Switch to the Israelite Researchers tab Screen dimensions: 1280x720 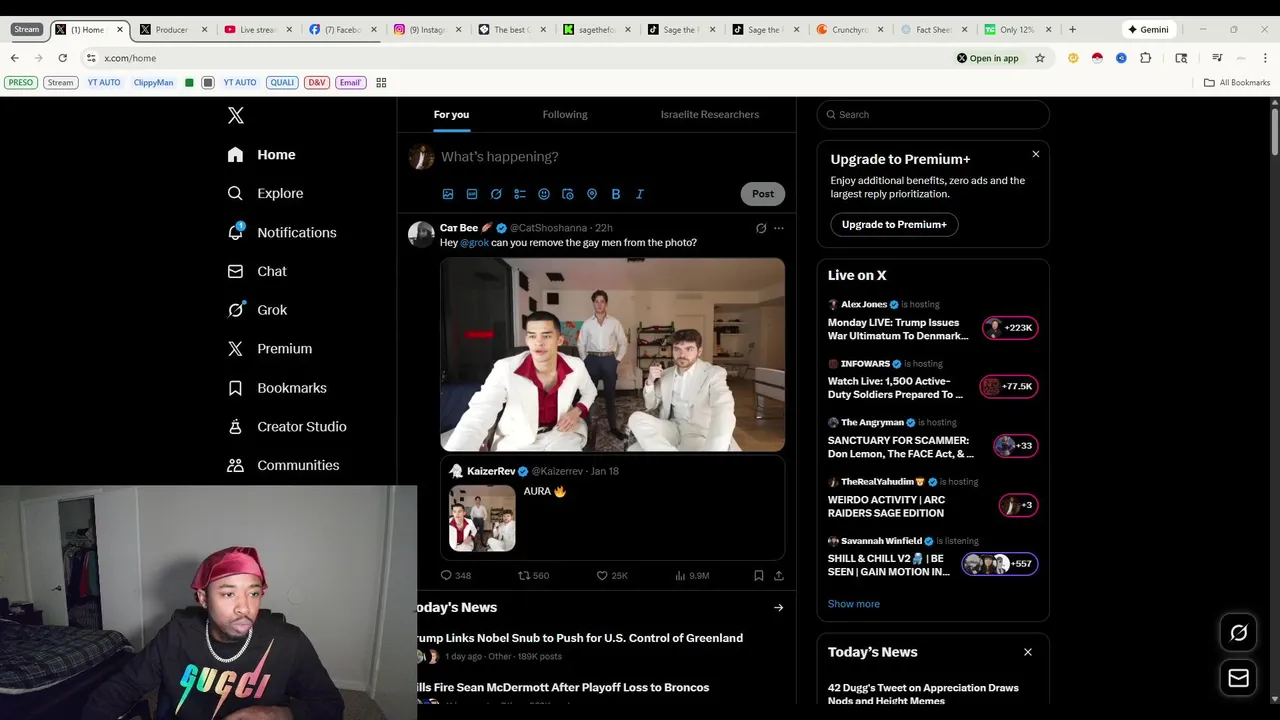click(x=709, y=114)
